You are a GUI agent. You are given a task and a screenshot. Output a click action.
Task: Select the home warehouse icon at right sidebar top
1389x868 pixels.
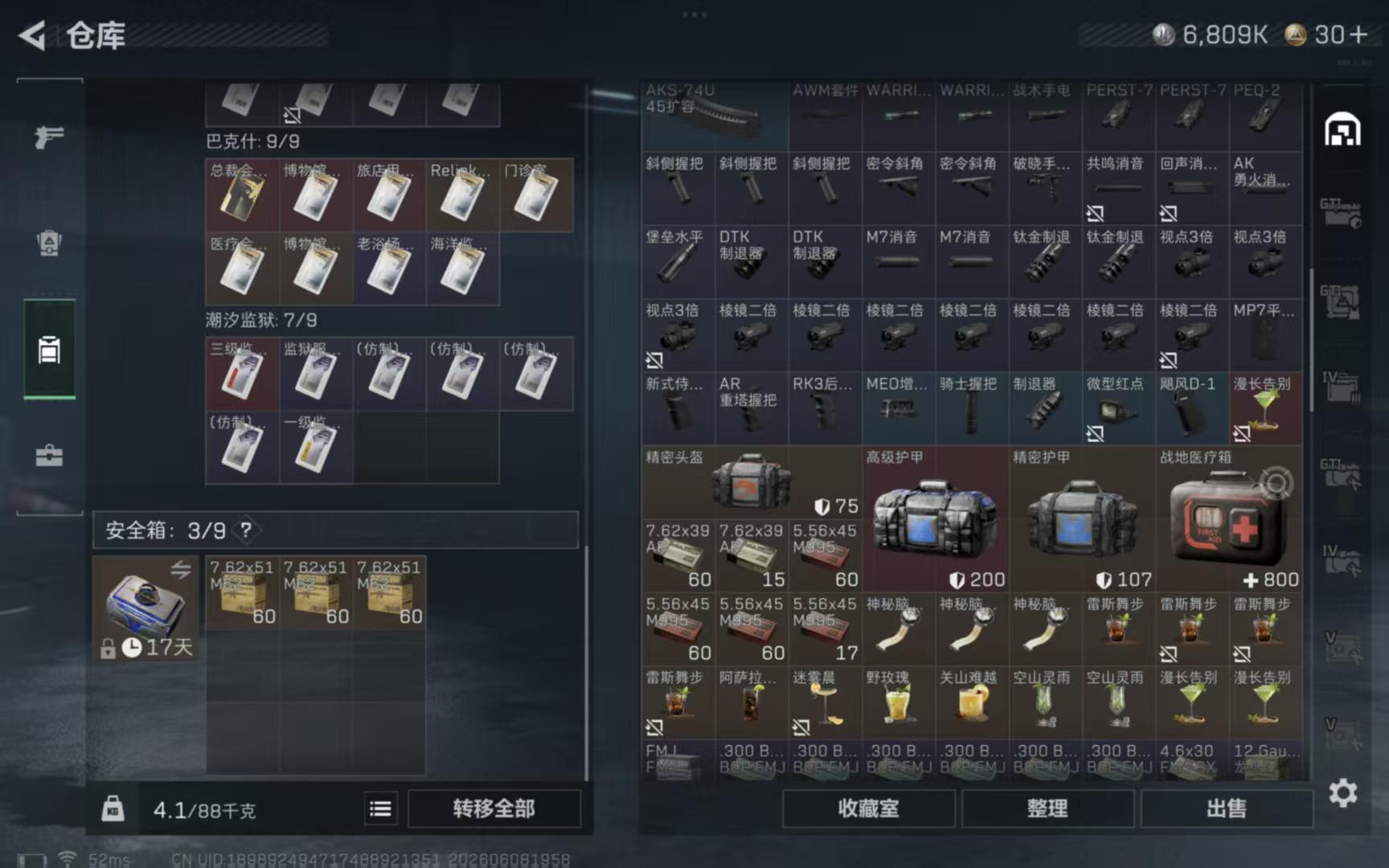coord(1342,129)
